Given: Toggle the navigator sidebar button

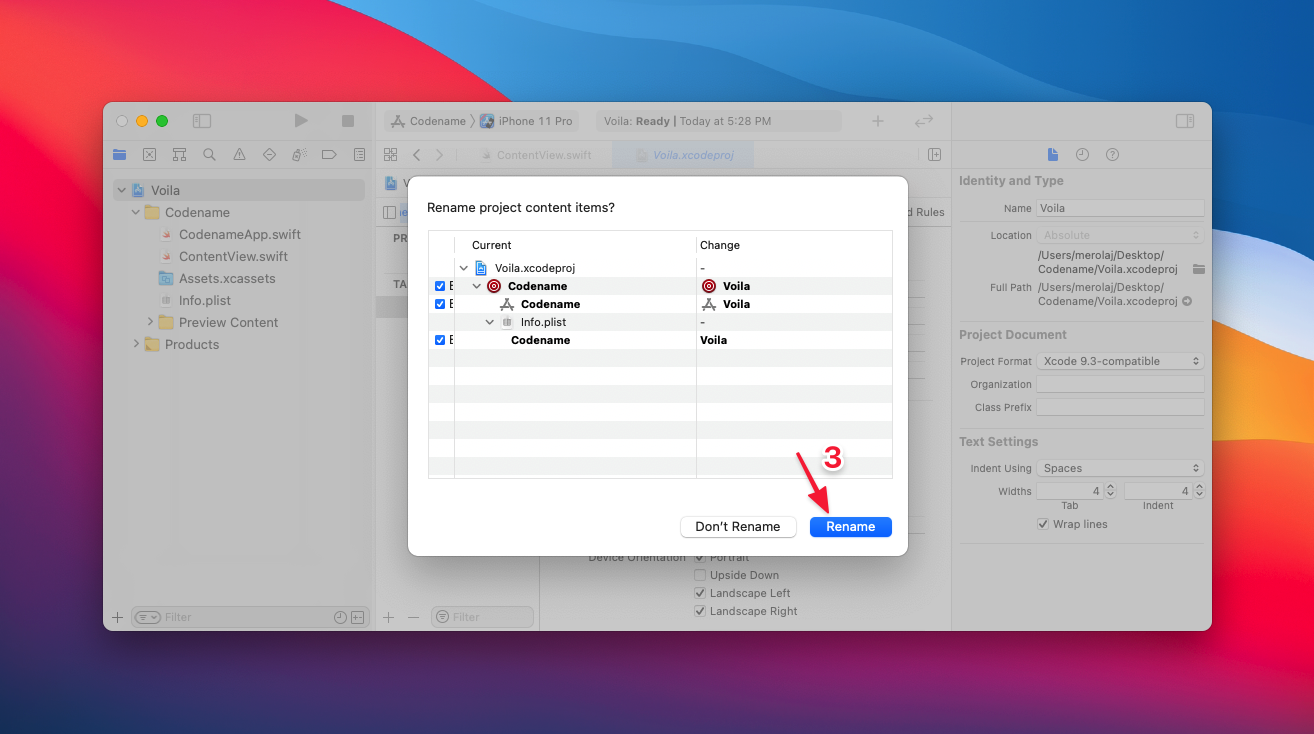Looking at the screenshot, I should coord(202,121).
